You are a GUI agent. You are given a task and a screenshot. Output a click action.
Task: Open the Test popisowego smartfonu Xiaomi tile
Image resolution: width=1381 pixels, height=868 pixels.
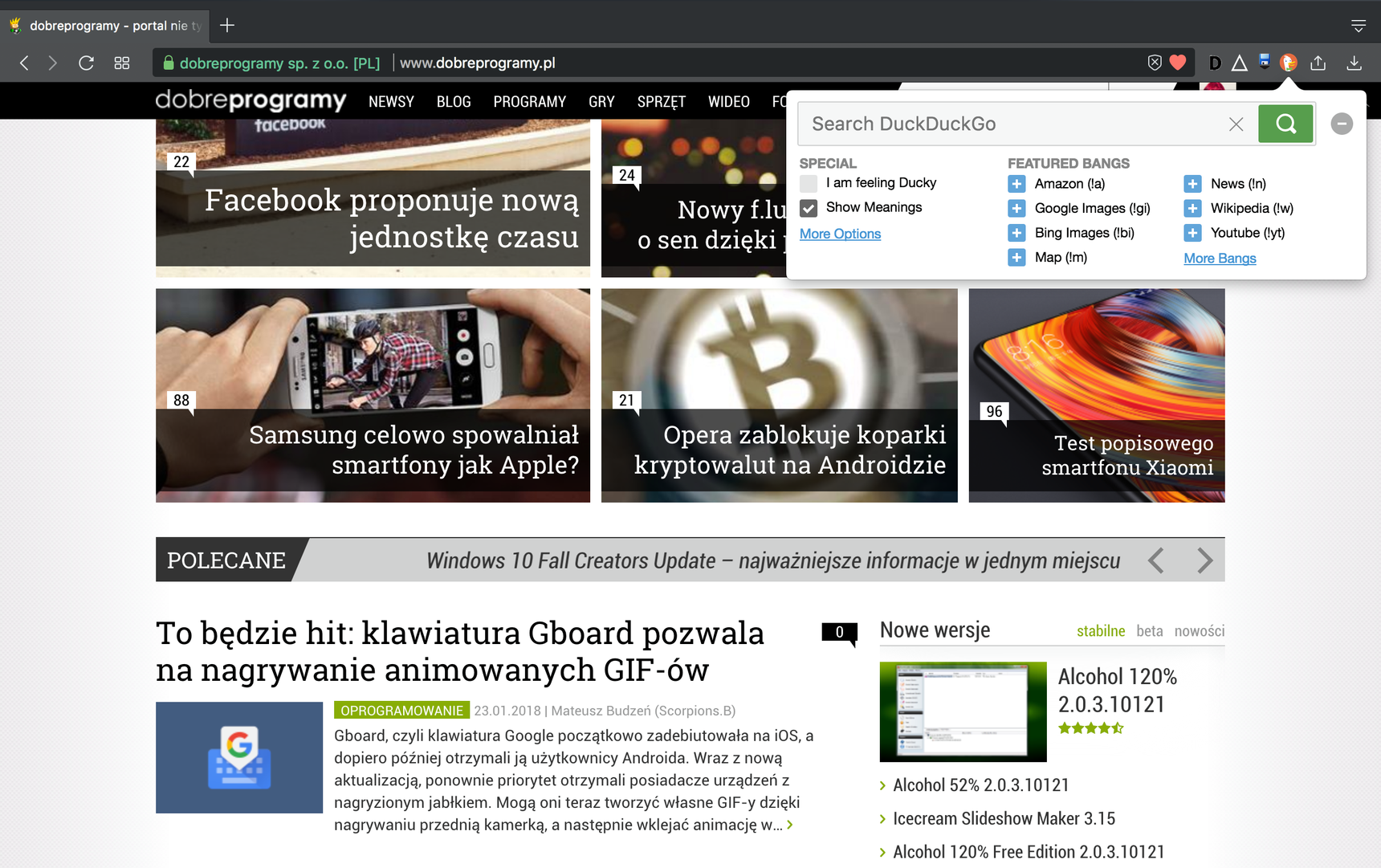(x=1097, y=395)
